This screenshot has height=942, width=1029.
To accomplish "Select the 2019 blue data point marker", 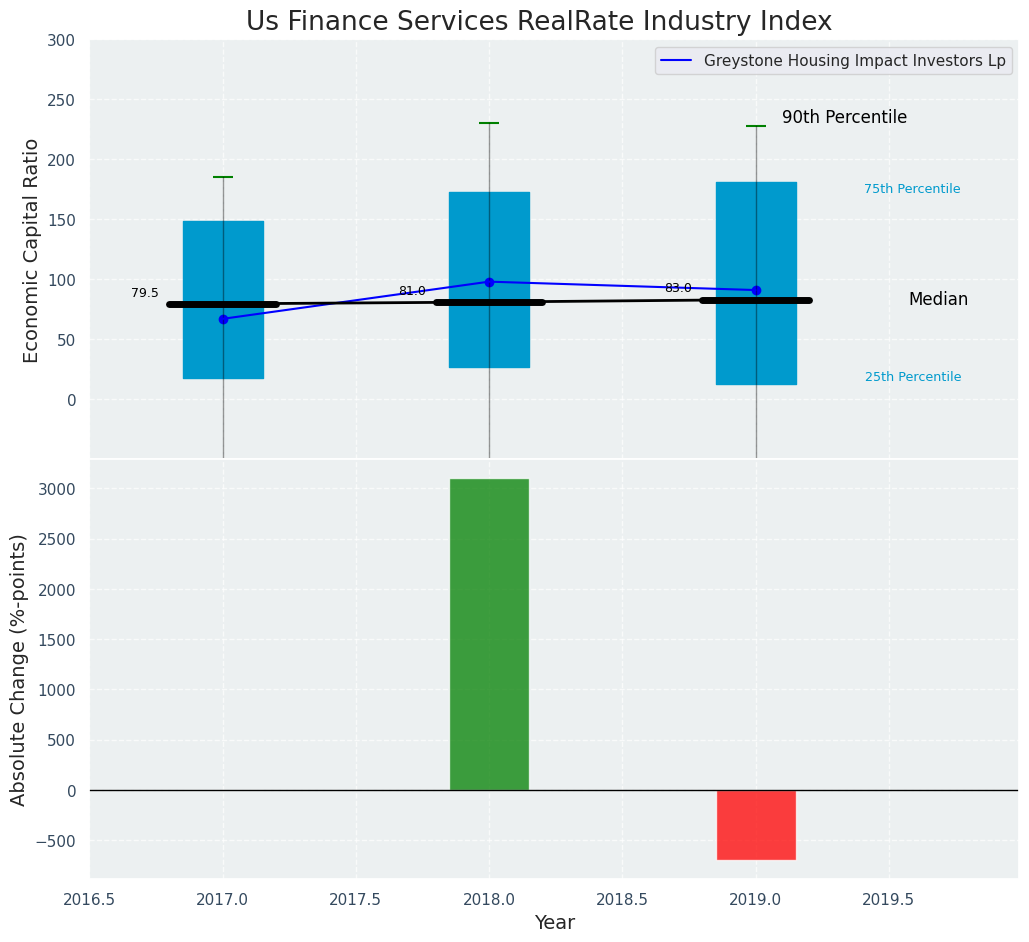I will click(756, 290).
